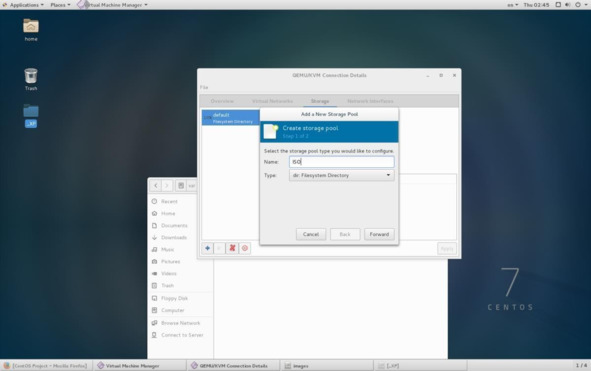Open the Applications menu
The image size is (591, 371).
23,5
